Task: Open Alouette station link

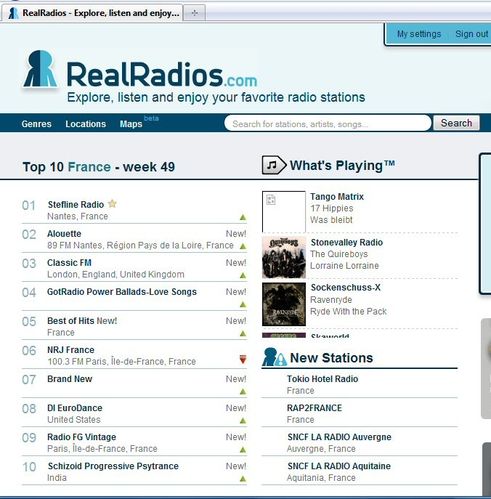Action: 64,234
